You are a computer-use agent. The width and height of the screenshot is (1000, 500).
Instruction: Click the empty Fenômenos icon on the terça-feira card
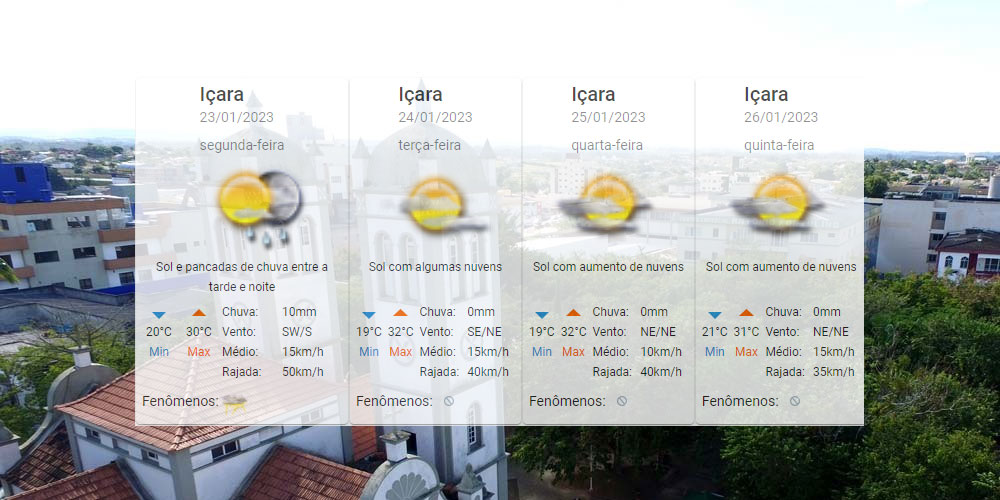pyautogui.click(x=449, y=401)
